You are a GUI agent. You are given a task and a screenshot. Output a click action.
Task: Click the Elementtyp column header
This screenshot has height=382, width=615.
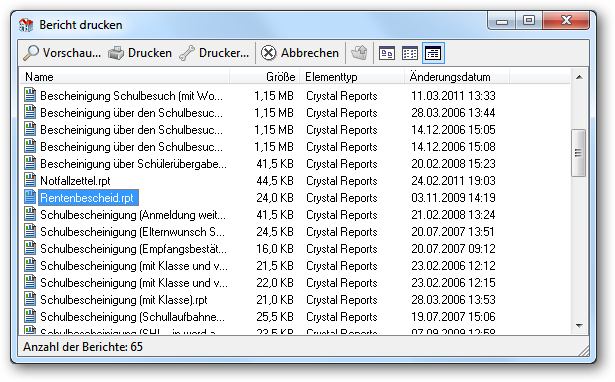point(352,77)
